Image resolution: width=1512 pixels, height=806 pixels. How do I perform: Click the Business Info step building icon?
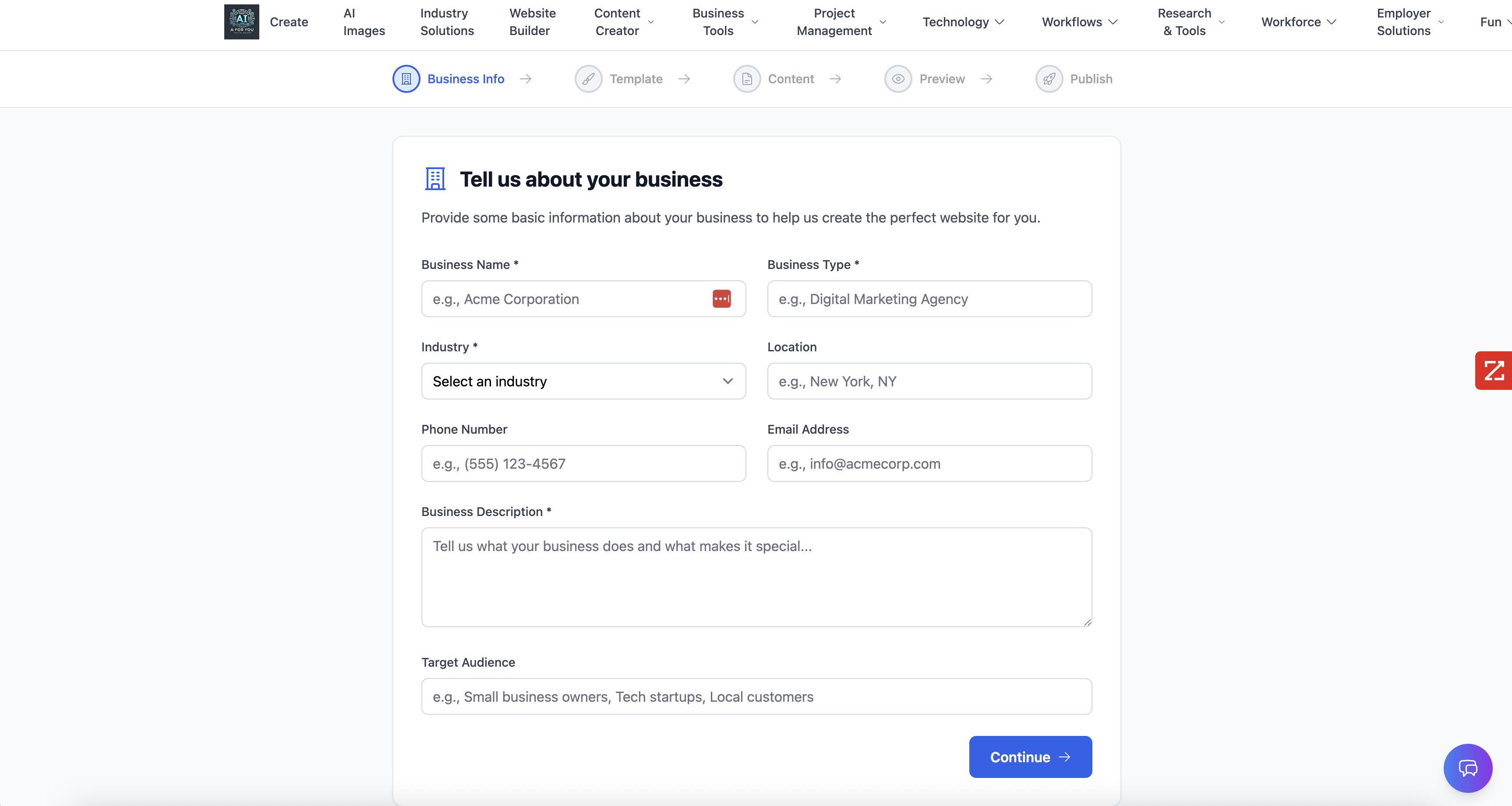coord(406,79)
